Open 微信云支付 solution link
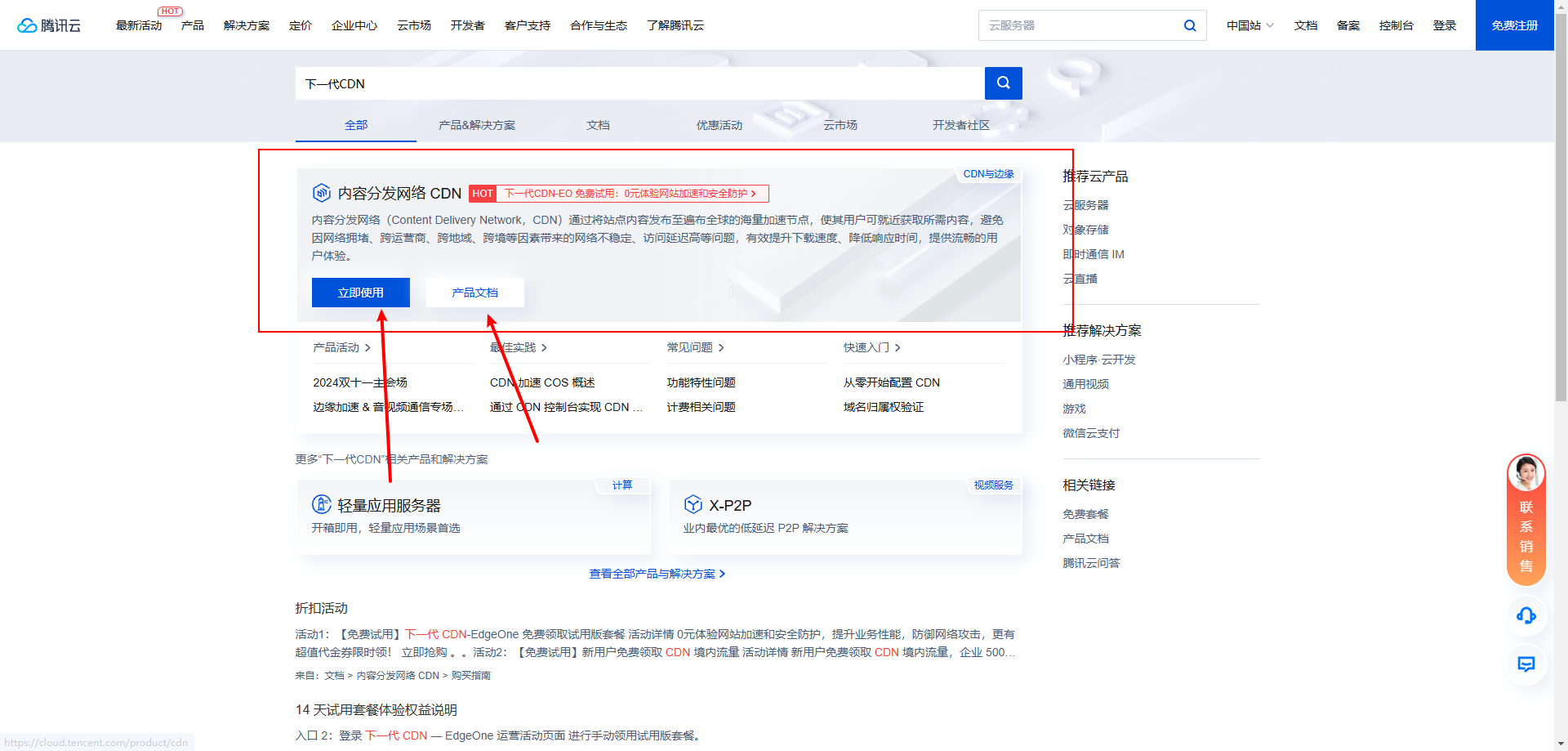Screen dimensions: 1568x751 click(1091, 433)
